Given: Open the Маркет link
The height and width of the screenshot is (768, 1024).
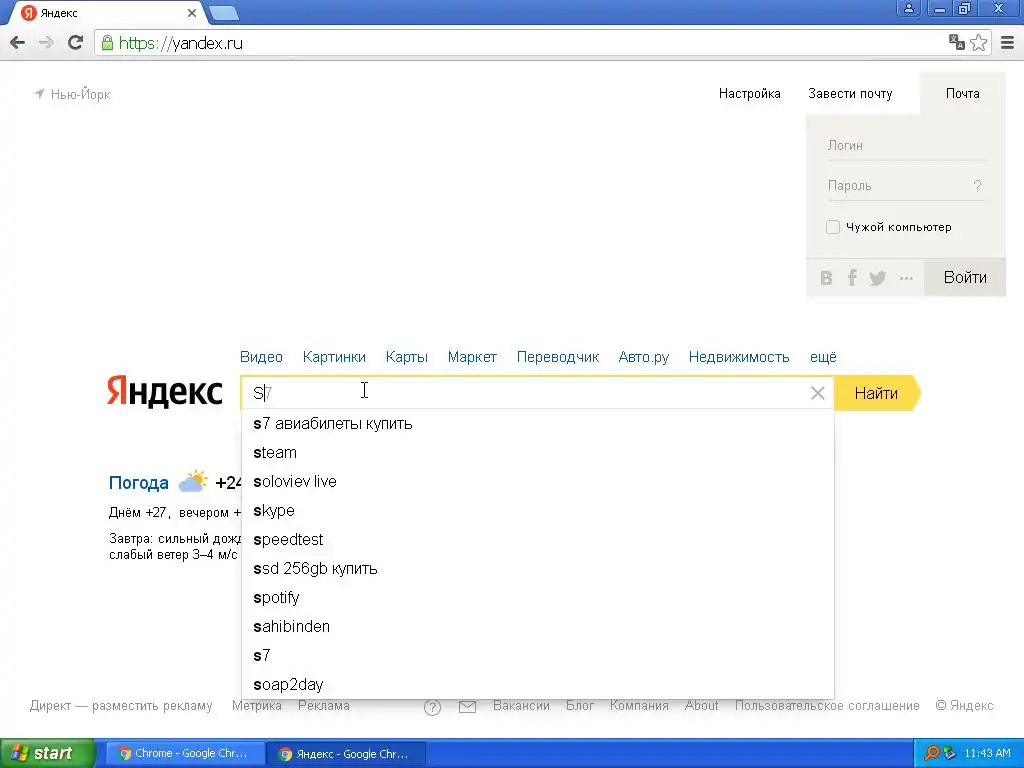Looking at the screenshot, I should coord(472,357).
